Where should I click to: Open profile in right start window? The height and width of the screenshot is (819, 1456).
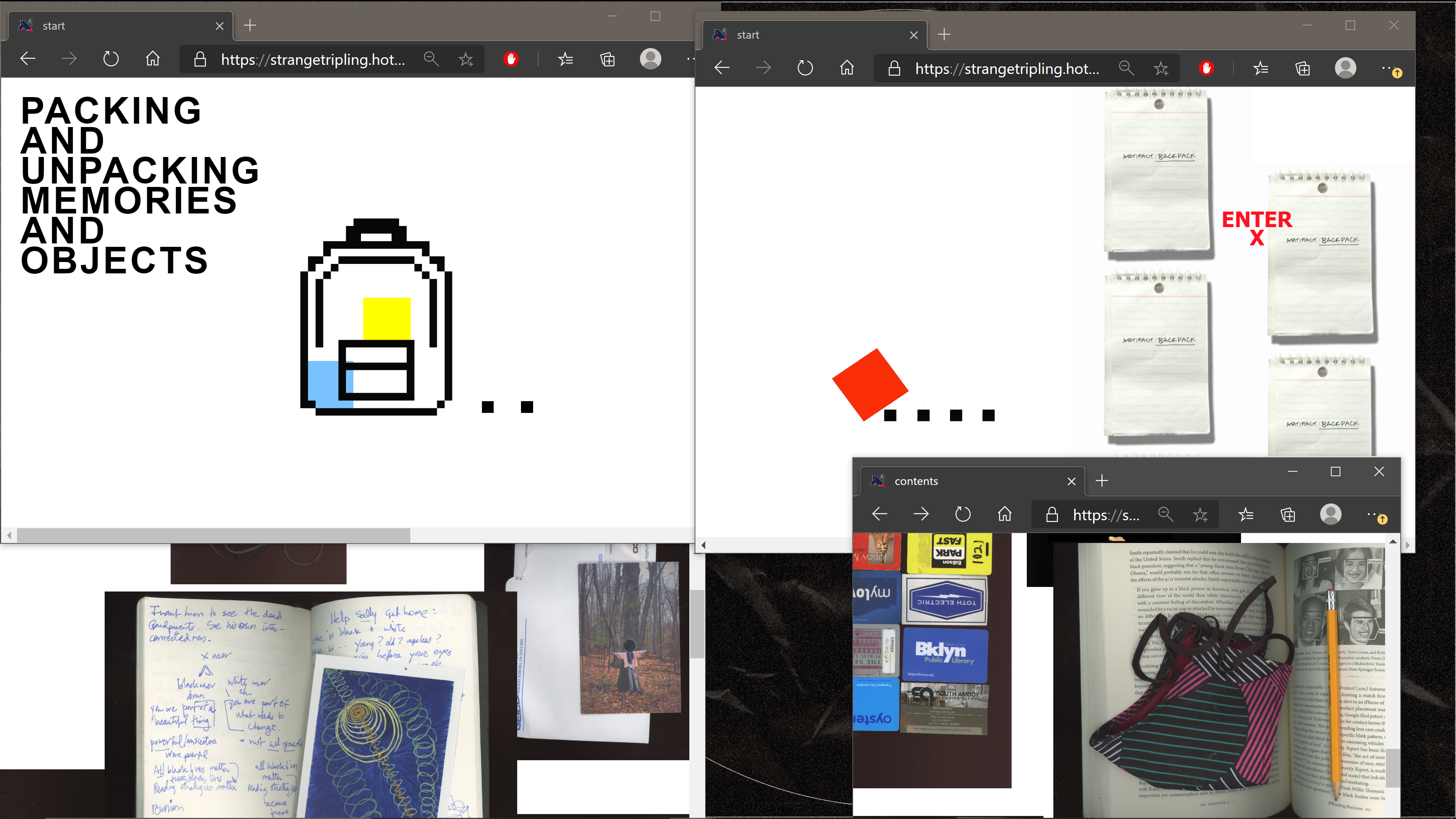[1345, 68]
